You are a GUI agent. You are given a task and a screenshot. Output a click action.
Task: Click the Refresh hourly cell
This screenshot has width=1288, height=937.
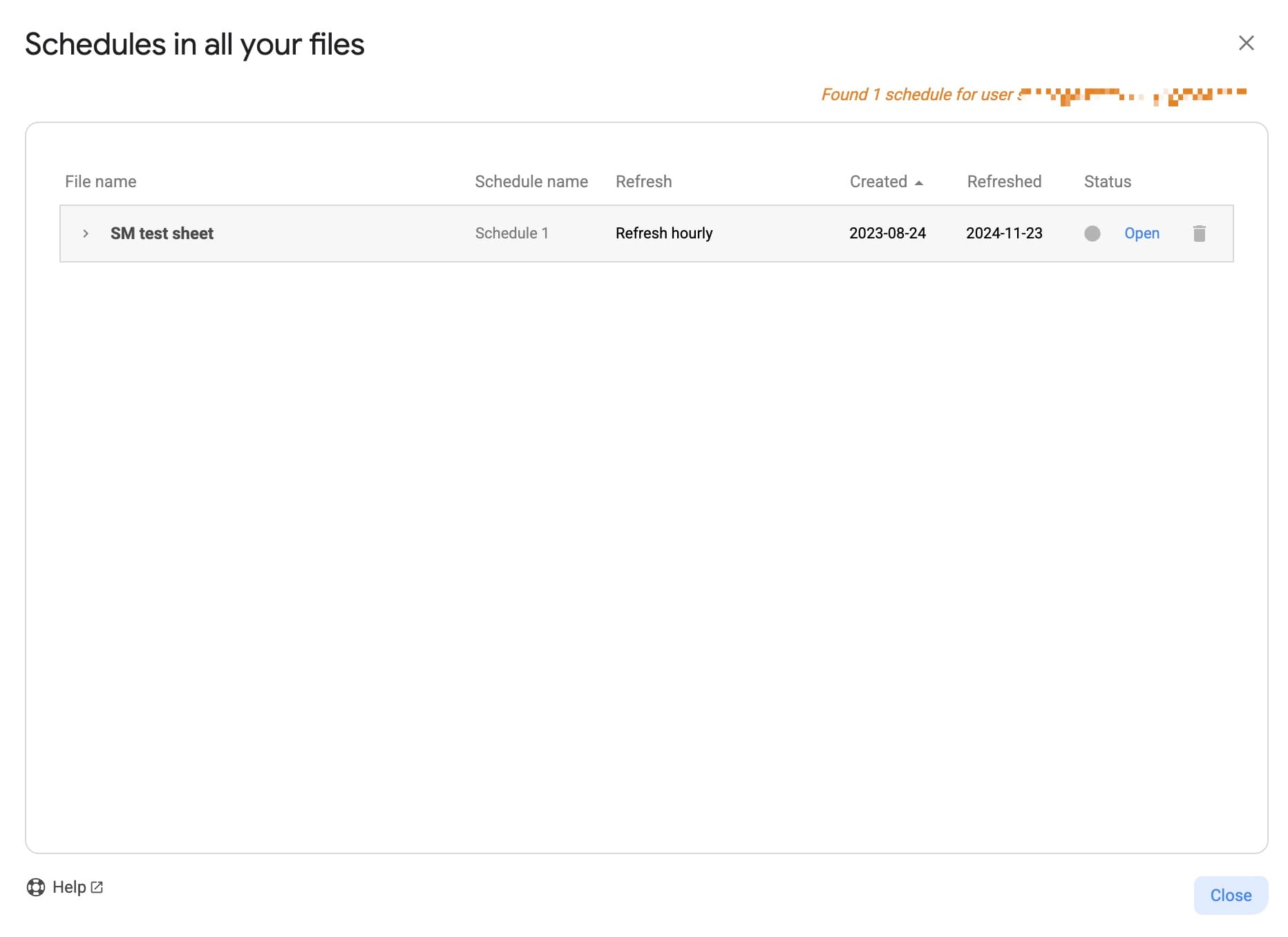coord(663,234)
